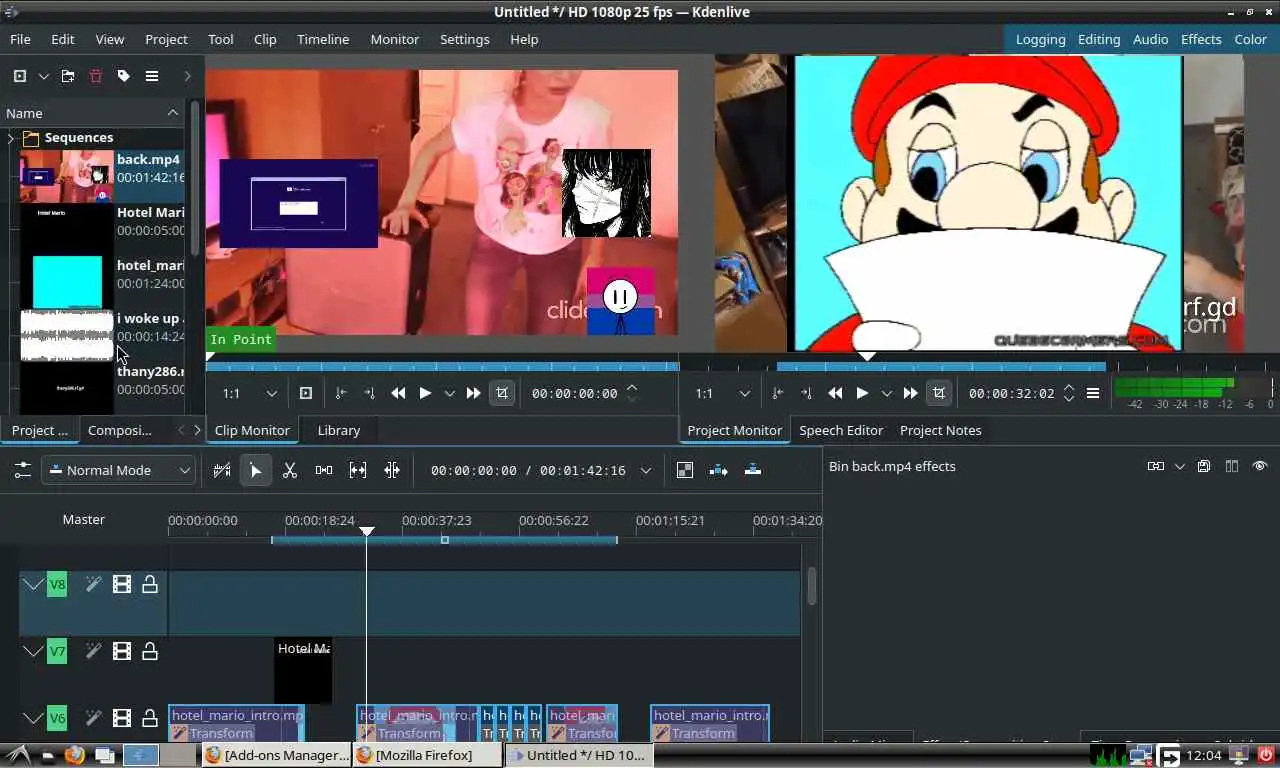Toggle Clip Monitor edit mode crop icon

(x=502, y=393)
